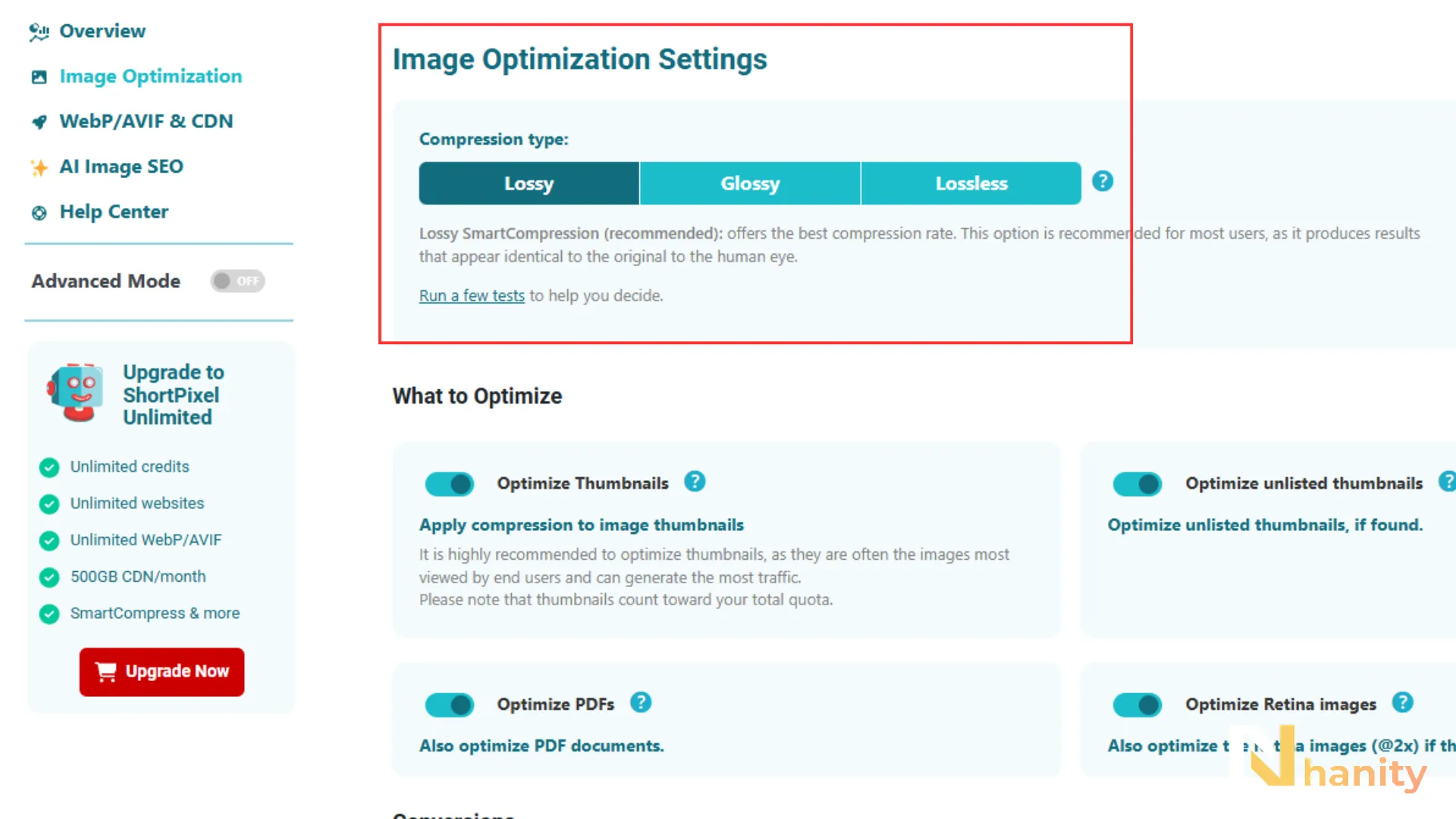
Task: Click the green check next to 500GB CDN/month
Action: point(49,578)
